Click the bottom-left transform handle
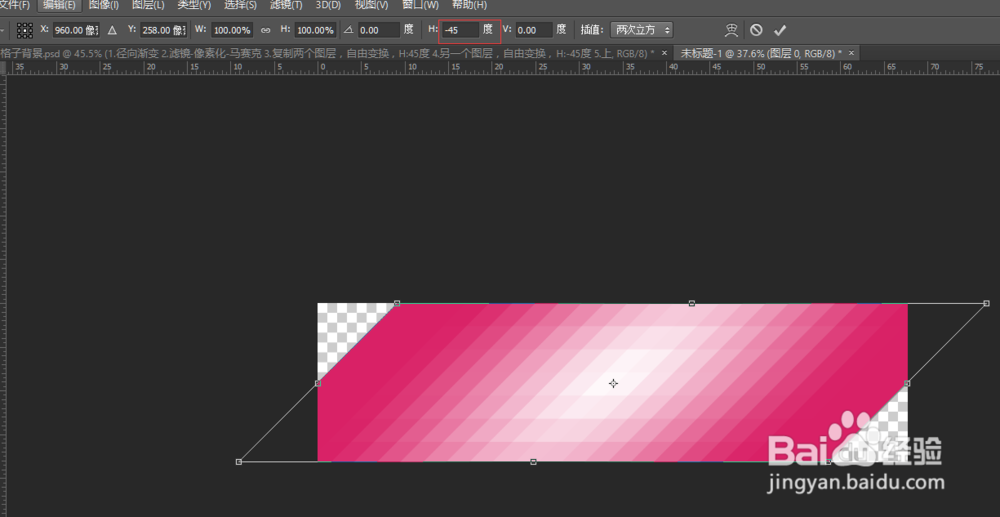This screenshot has width=1000, height=517. [x=239, y=462]
